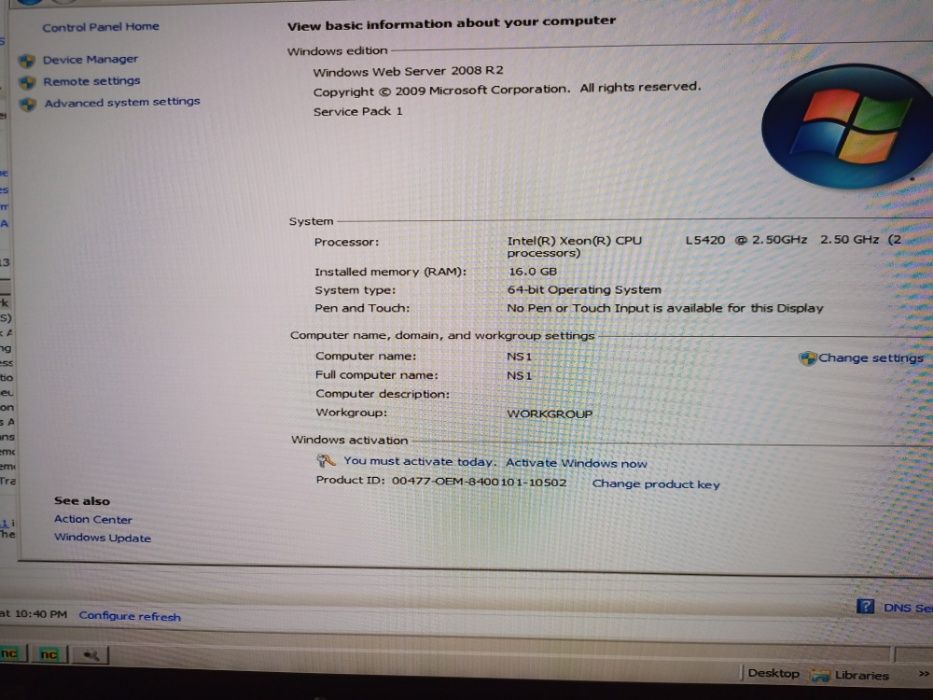This screenshot has height=700, width=933.
Task: Select the Full computer name value NS1
Action: (x=519, y=376)
